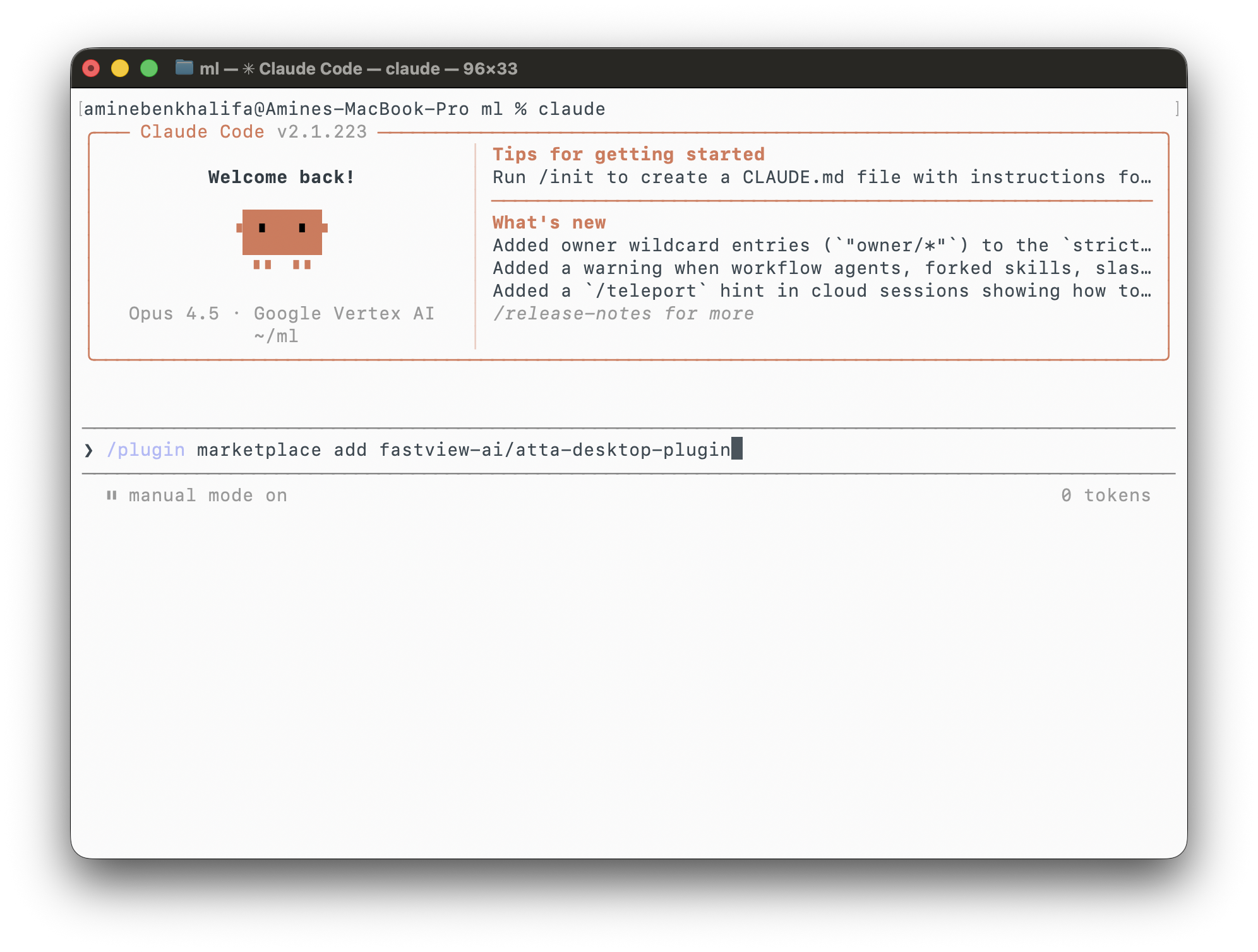The width and height of the screenshot is (1258, 952).
Task: Click the yellow minimize window button
Action: pos(120,68)
